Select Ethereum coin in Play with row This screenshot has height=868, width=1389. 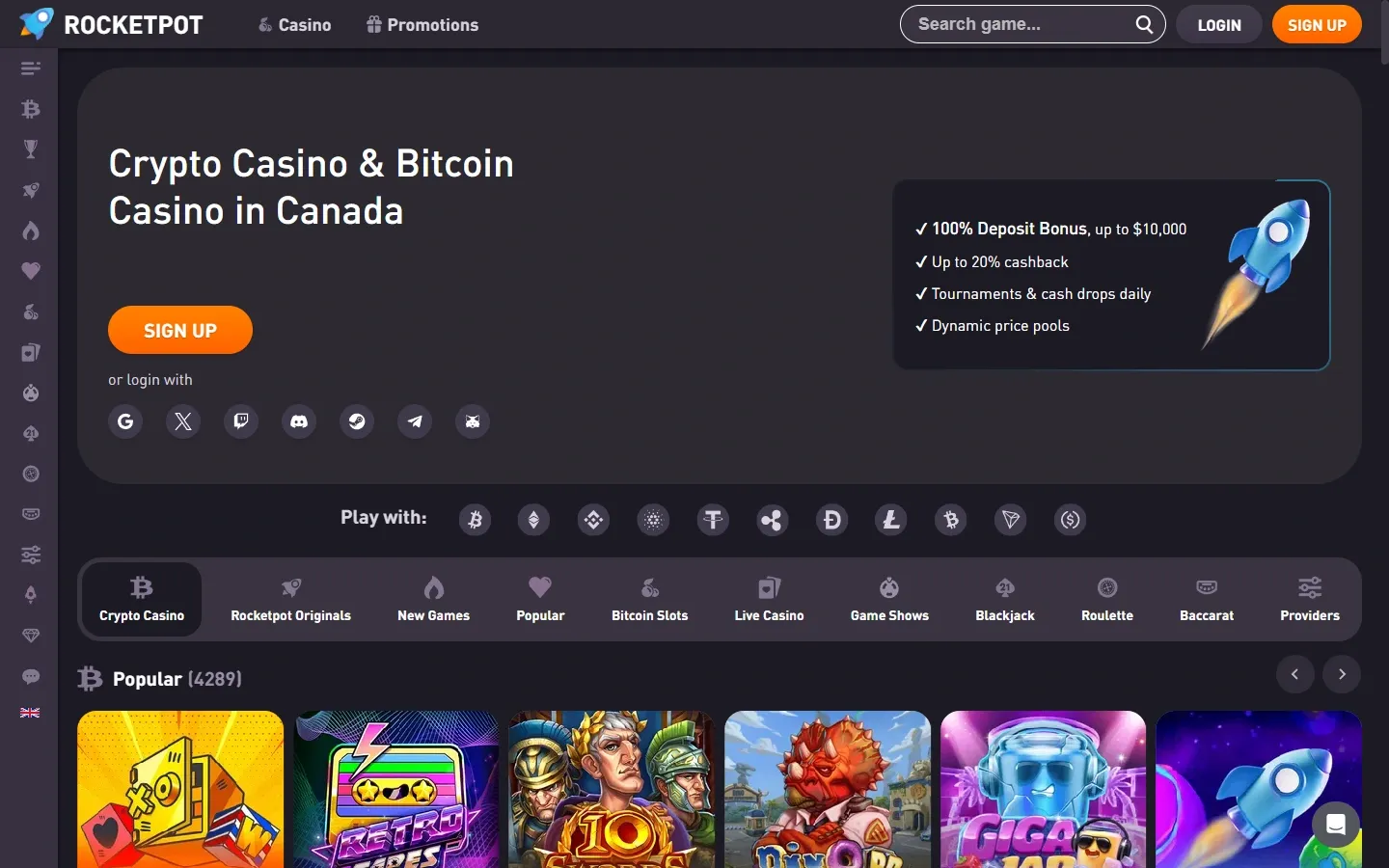533,521
